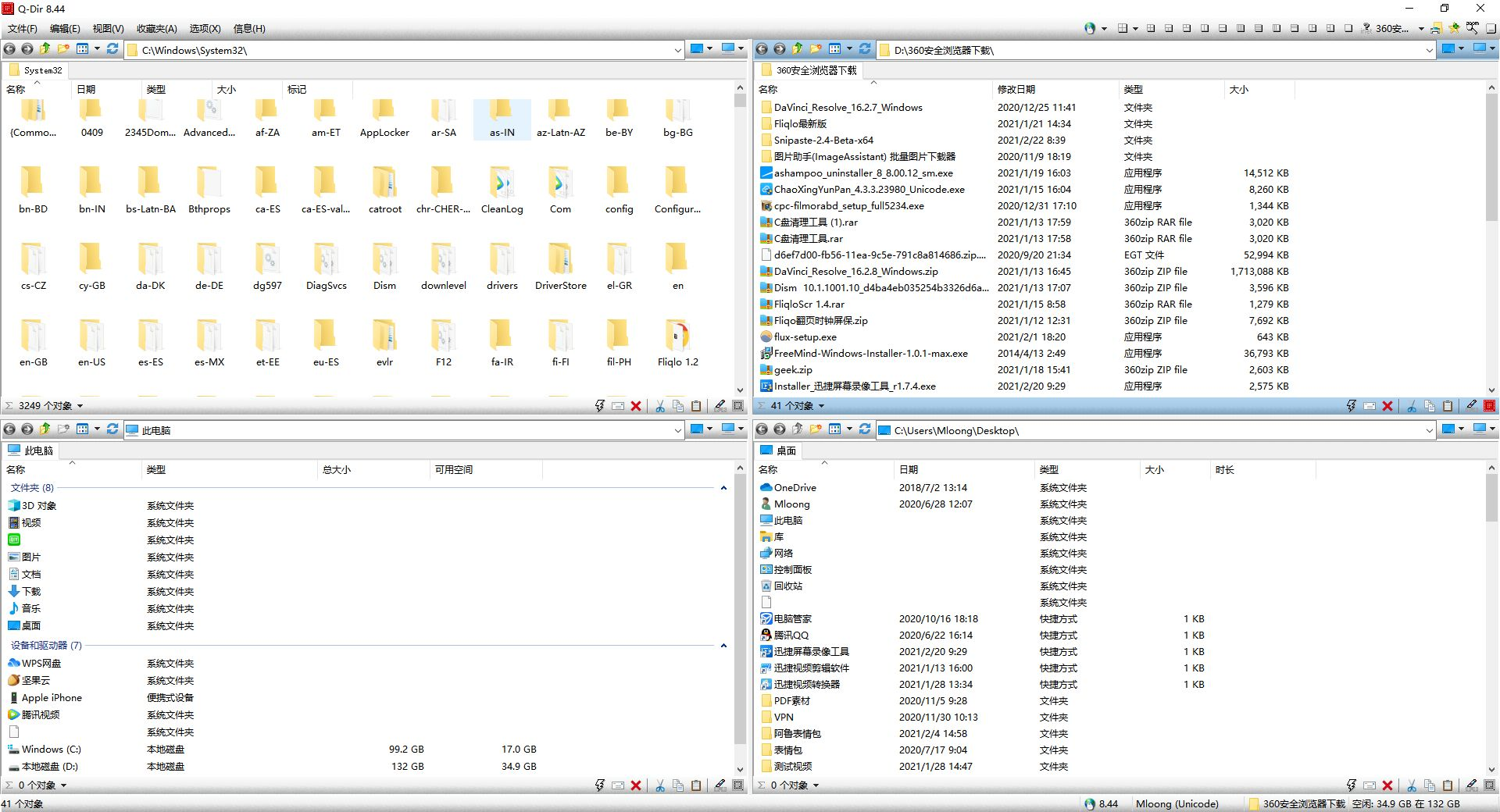The height and width of the screenshot is (812, 1500).
Task: Open the 信息(H) menu
Action: [x=249, y=29]
